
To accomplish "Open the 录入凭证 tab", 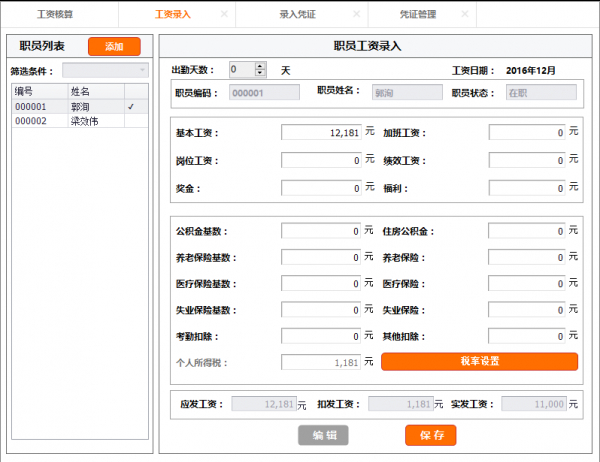I will point(297,15).
